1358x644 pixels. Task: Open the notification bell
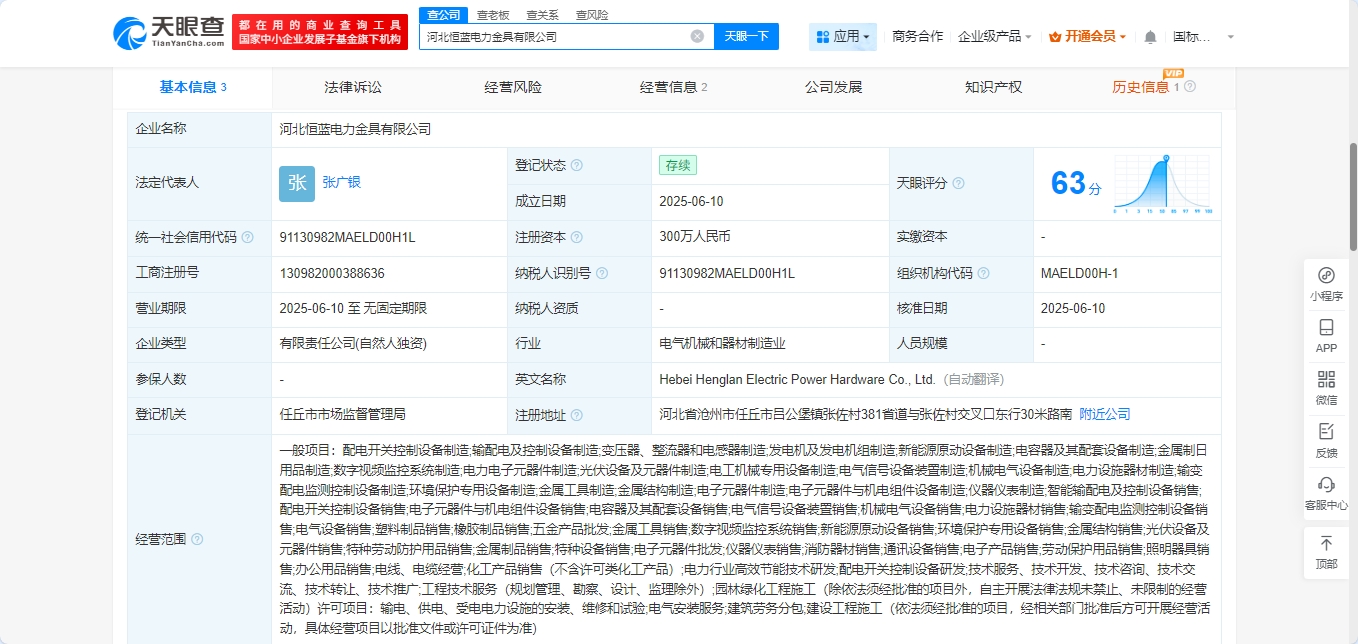(1150, 37)
